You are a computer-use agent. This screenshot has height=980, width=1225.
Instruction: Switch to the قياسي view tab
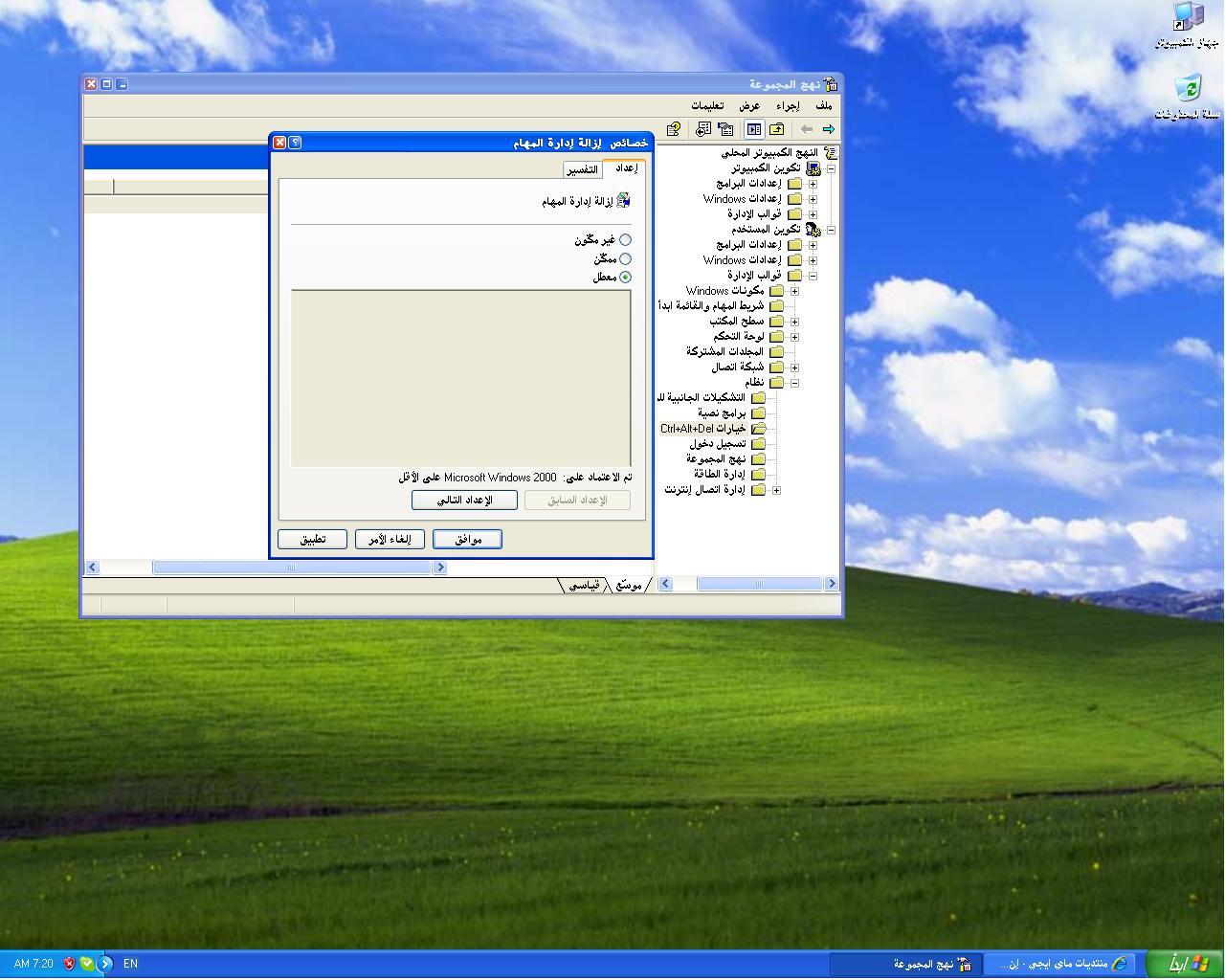point(584,585)
